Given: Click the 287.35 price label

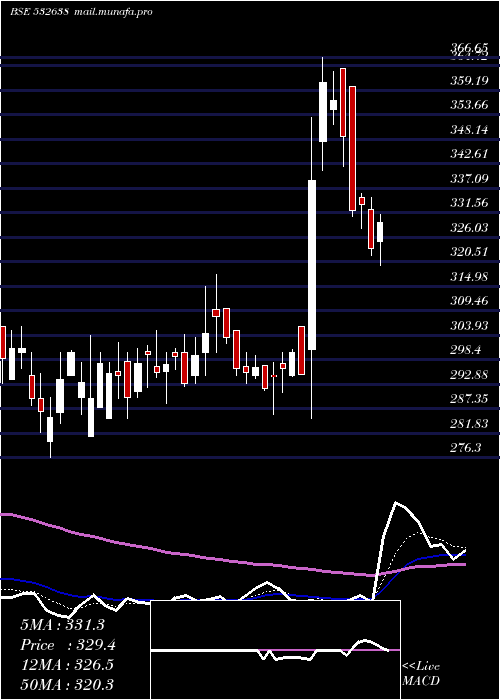Looking at the screenshot, I should coord(469,399).
